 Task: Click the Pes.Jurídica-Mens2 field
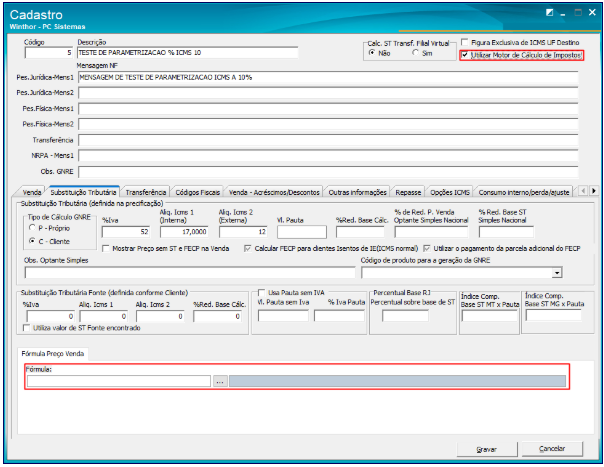coord(328,93)
